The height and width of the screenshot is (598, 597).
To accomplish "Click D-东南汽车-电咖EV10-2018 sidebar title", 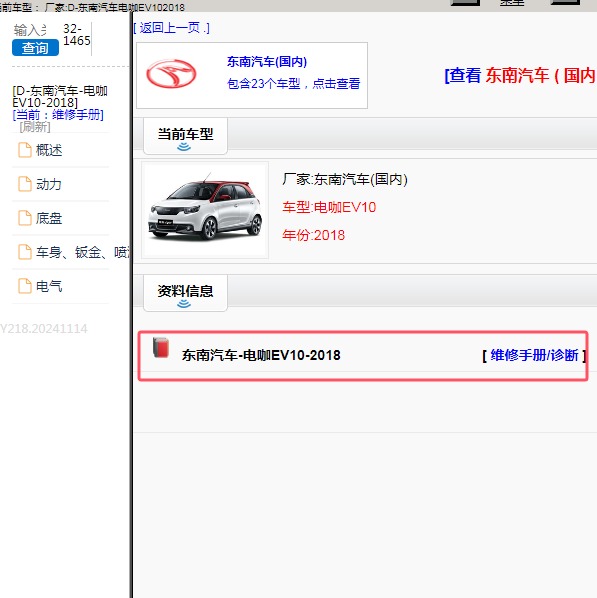I will coord(60,96).
